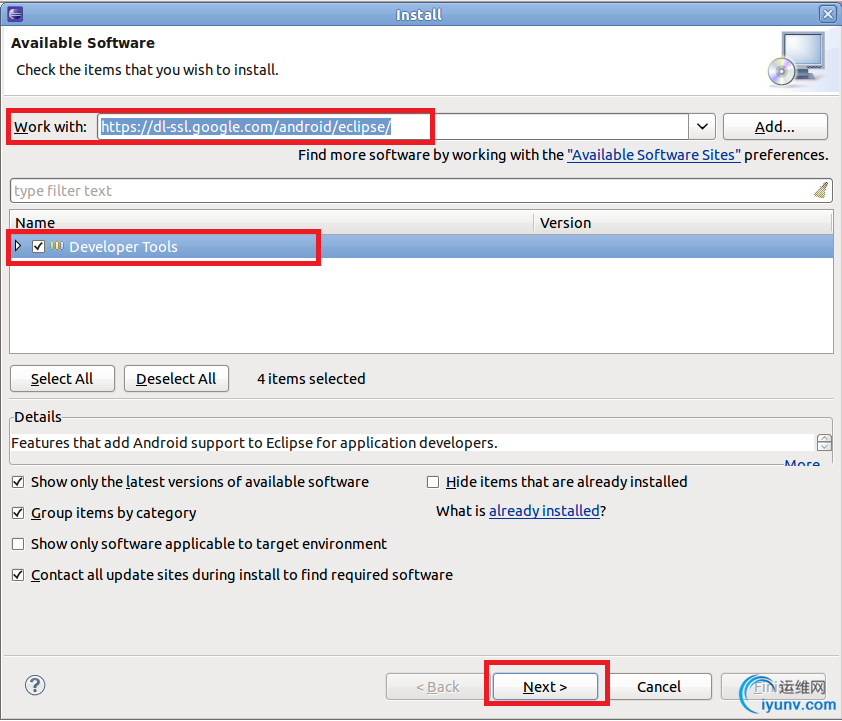Click the Next > button

545,687
